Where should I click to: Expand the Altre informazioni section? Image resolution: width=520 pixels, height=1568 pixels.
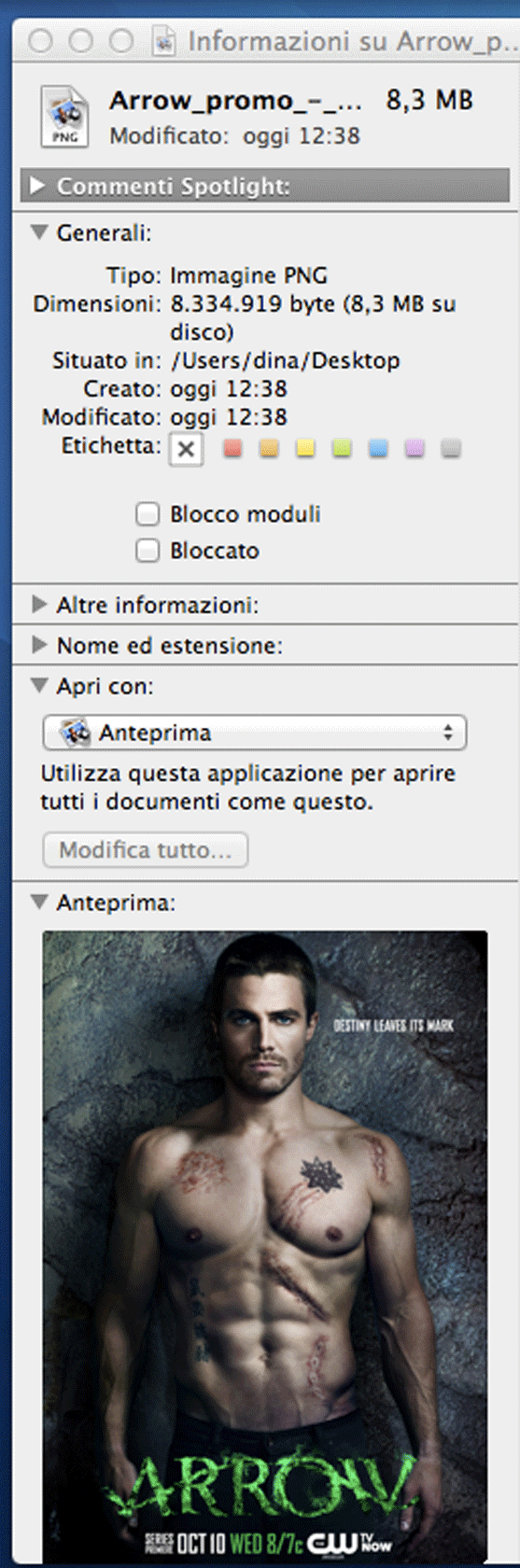click(x=39, y=604)
